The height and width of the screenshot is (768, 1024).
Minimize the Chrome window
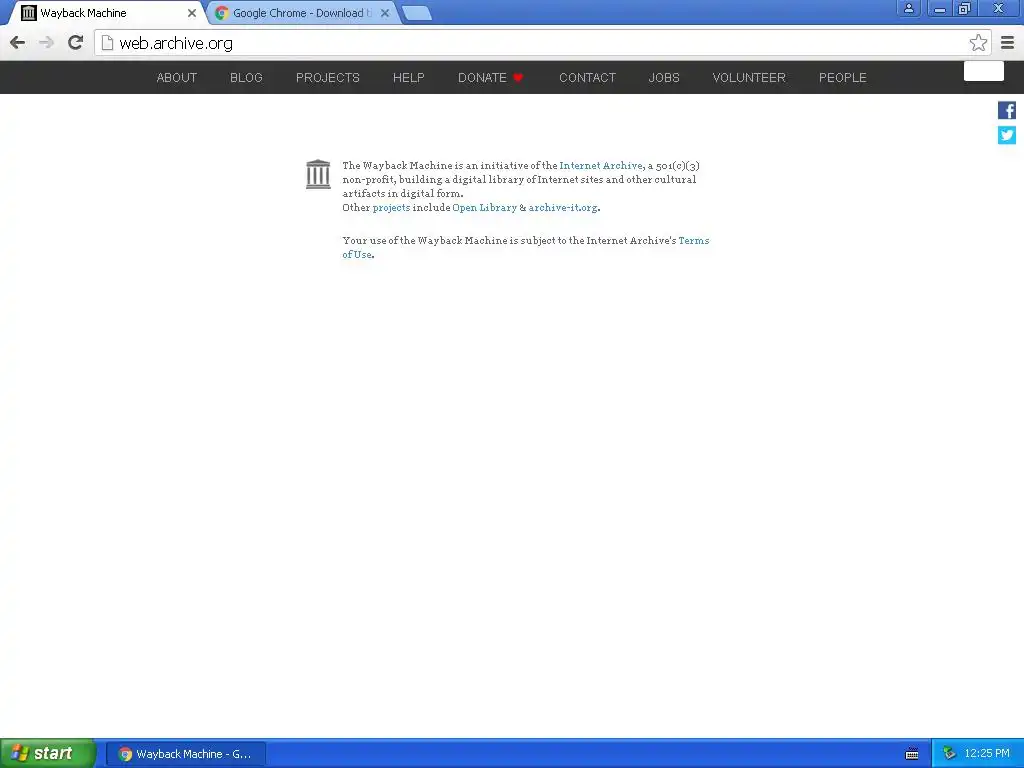tap(940, 8)
